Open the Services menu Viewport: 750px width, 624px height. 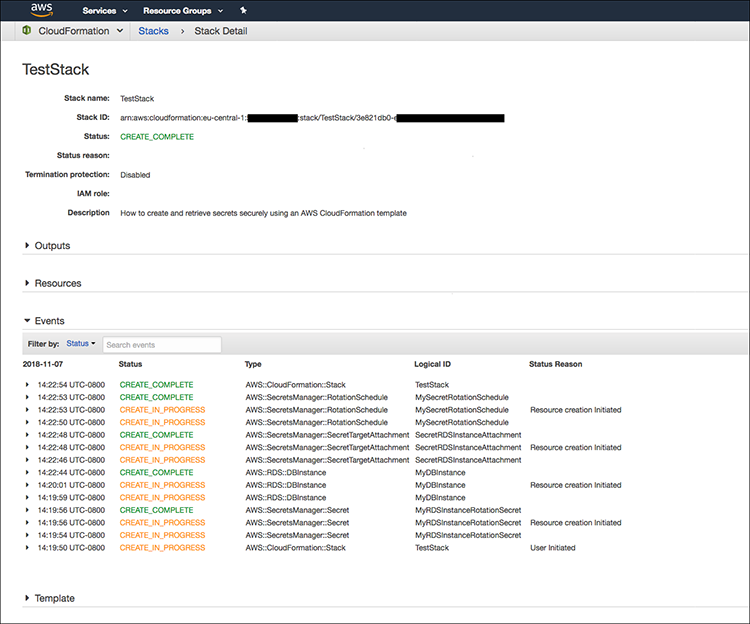coord(105,11)
